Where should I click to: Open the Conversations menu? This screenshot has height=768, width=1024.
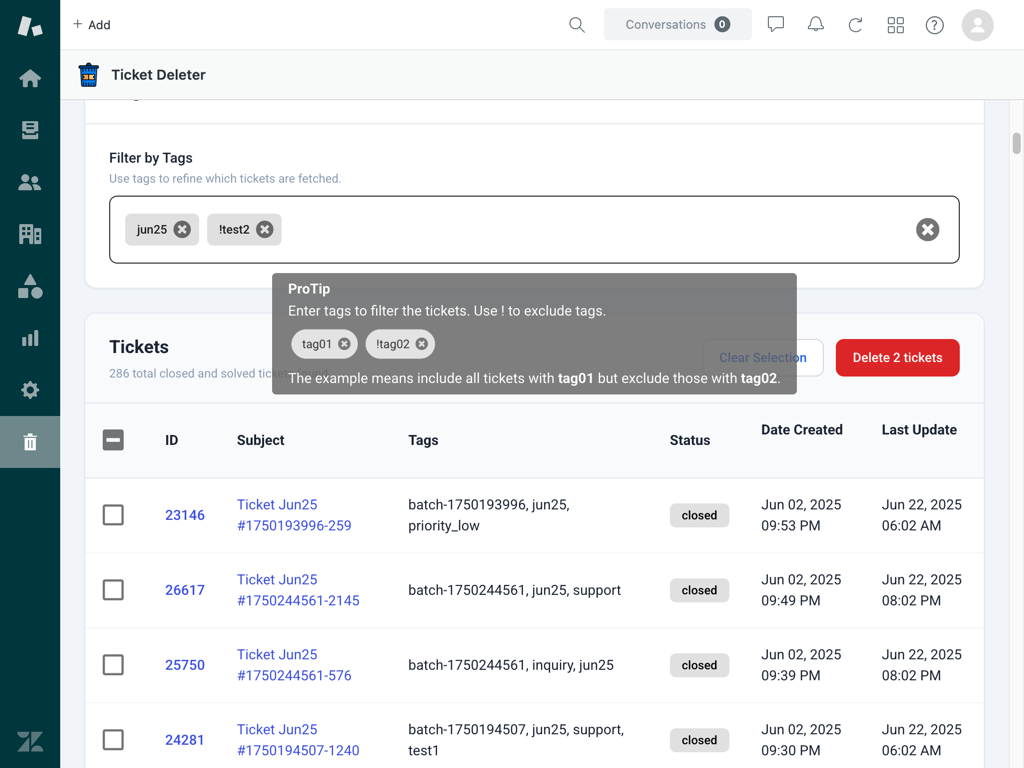[677, 25]
